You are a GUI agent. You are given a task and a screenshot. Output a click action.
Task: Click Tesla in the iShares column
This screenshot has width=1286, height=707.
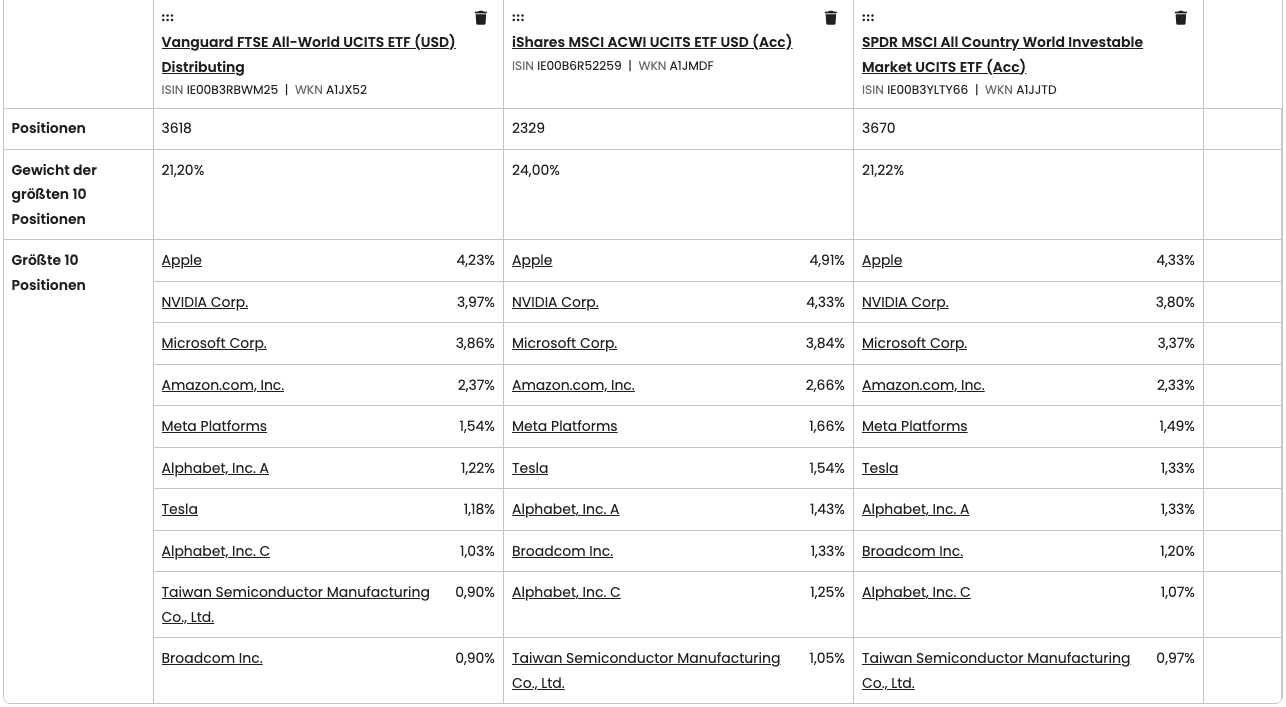coord(530,468)
